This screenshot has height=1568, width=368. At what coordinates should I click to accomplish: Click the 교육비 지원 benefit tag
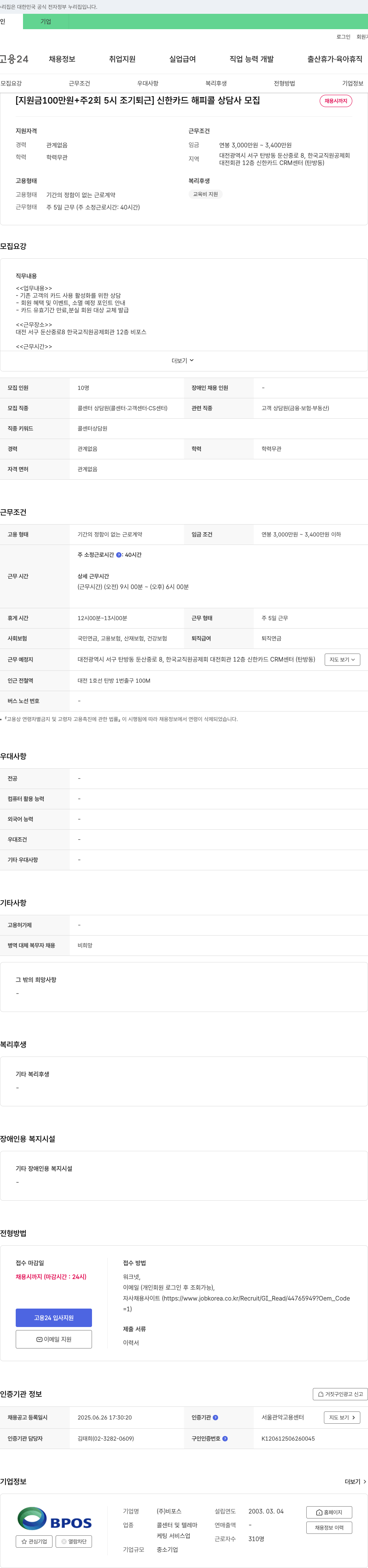205,194
